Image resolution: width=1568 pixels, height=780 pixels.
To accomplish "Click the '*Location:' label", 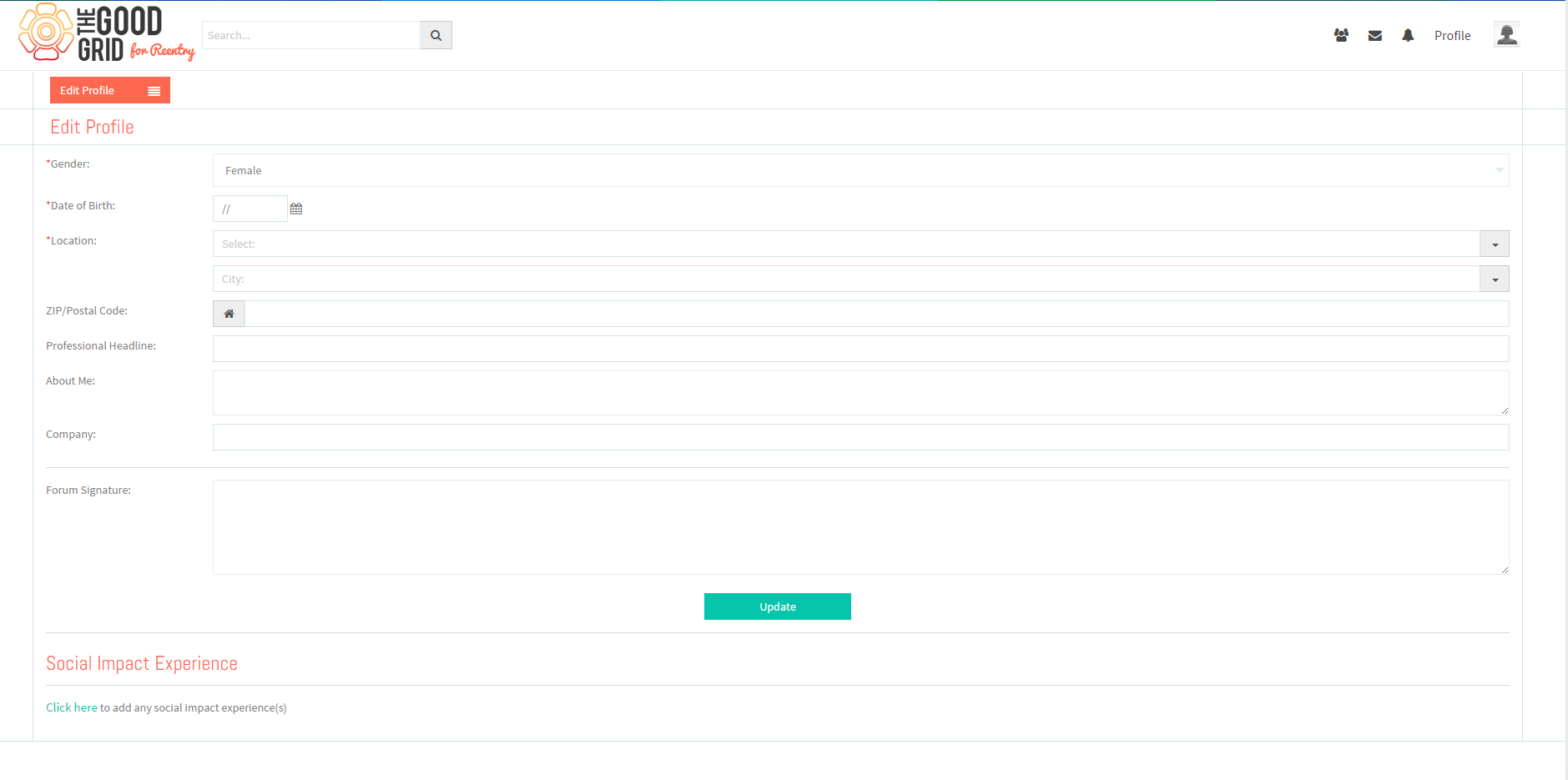I will pos(71,240).
